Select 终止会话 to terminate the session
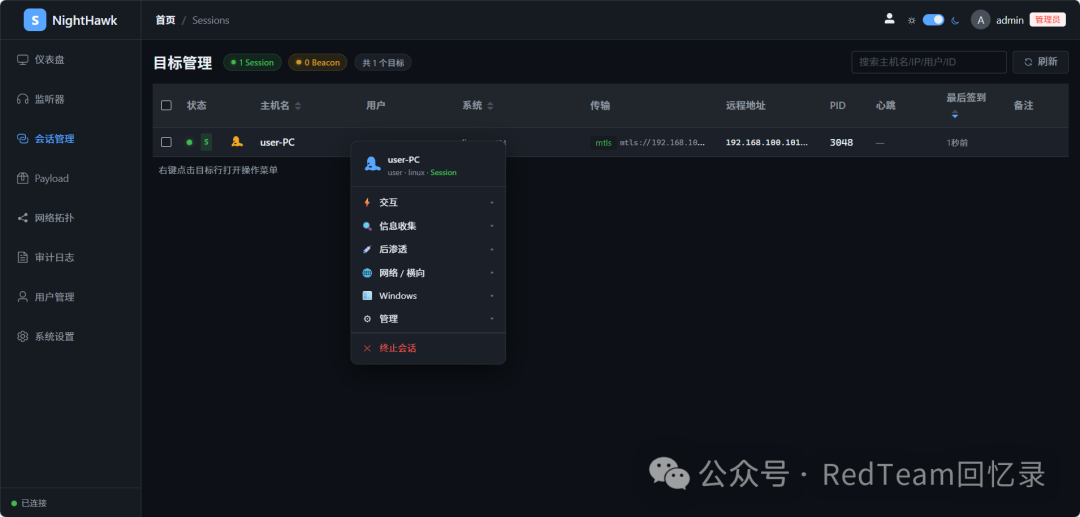The width and height of the screenshot is (1080, 517). (428, 348)
